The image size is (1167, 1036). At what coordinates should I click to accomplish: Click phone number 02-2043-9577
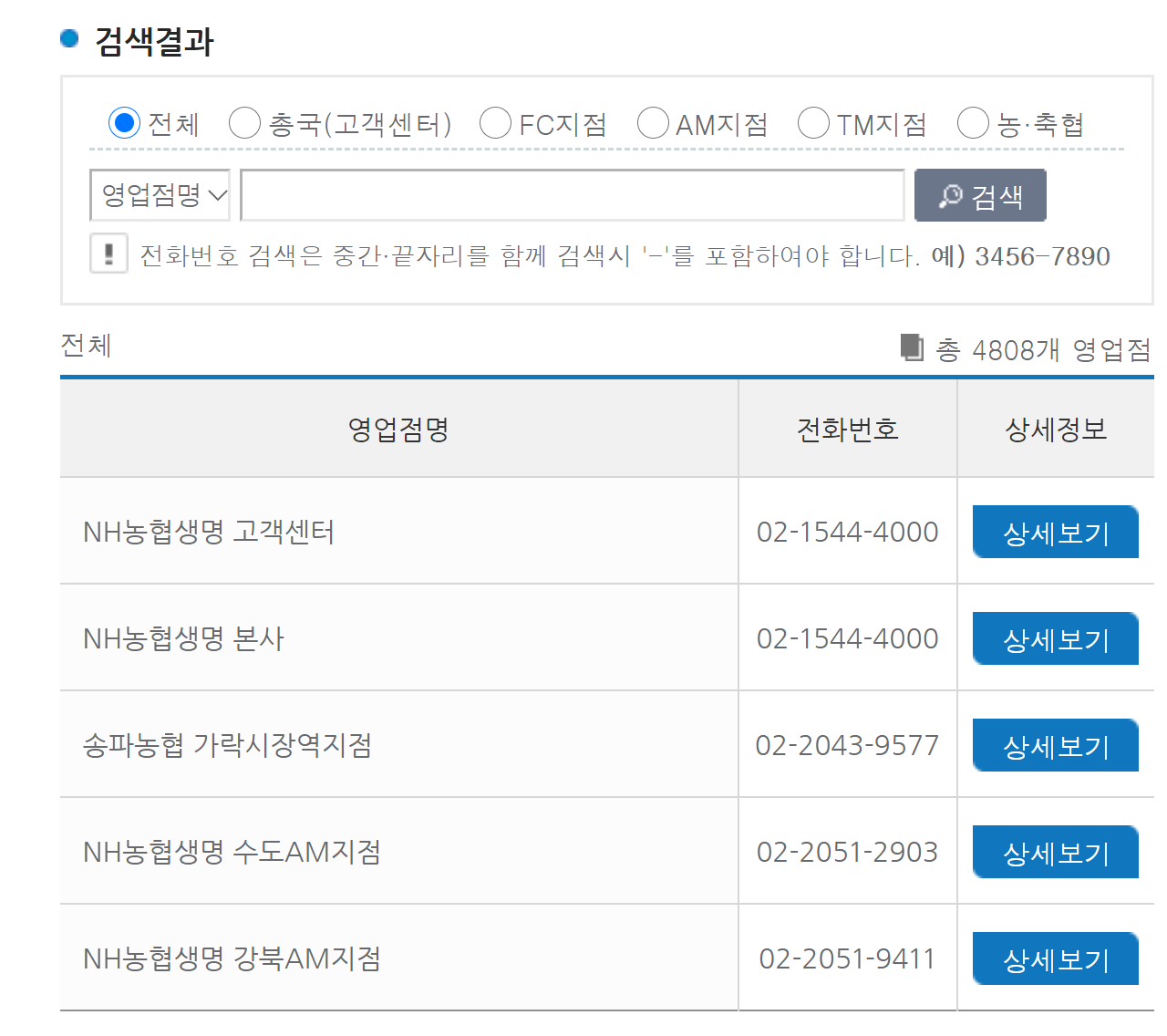(847, 745)
